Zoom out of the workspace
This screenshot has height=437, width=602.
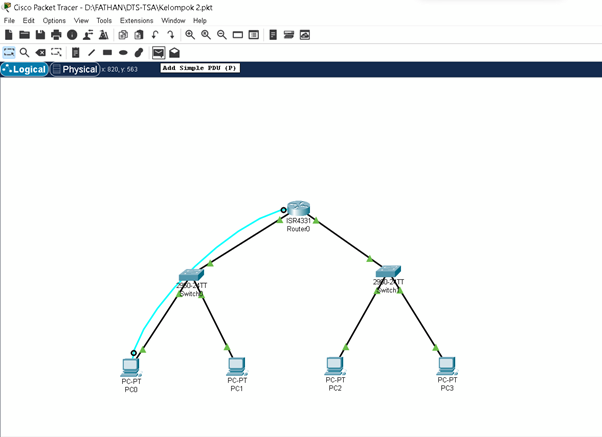point(222,35)
